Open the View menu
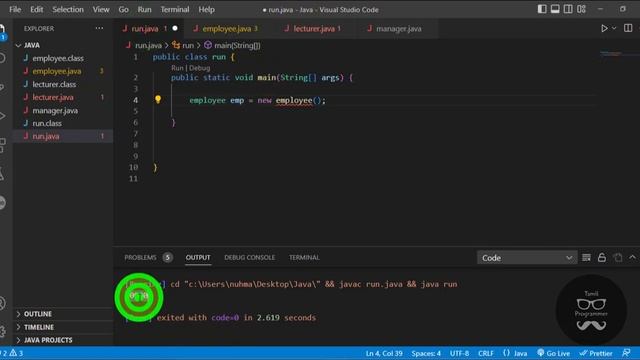This screenshot has height=360, width=640. click(101, 9)
